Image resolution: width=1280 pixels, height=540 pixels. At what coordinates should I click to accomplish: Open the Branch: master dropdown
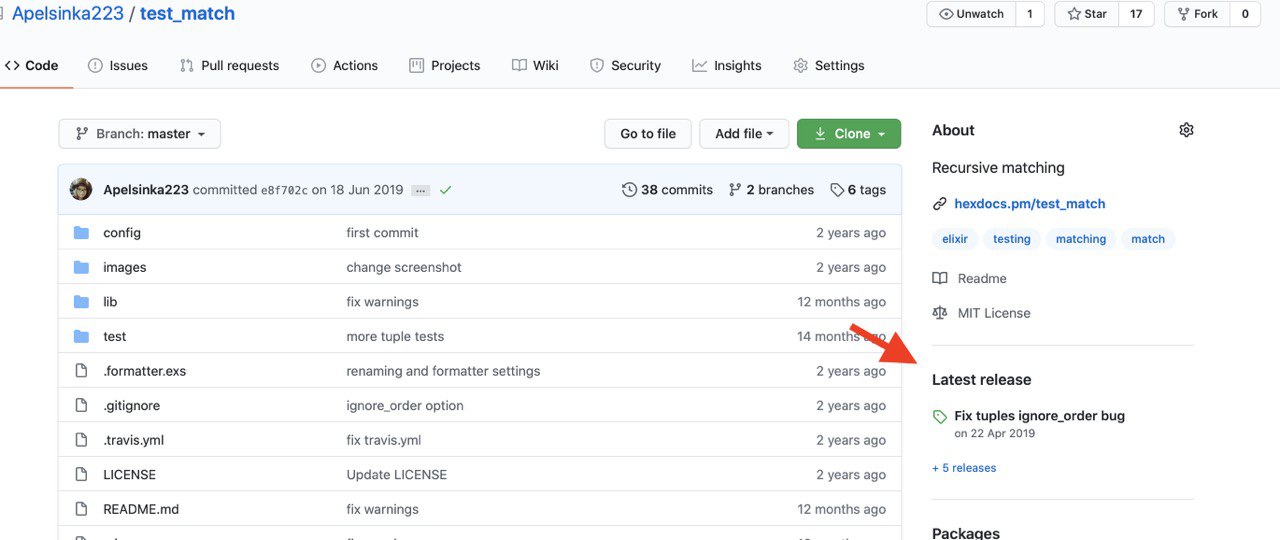(x=139, y=134)
